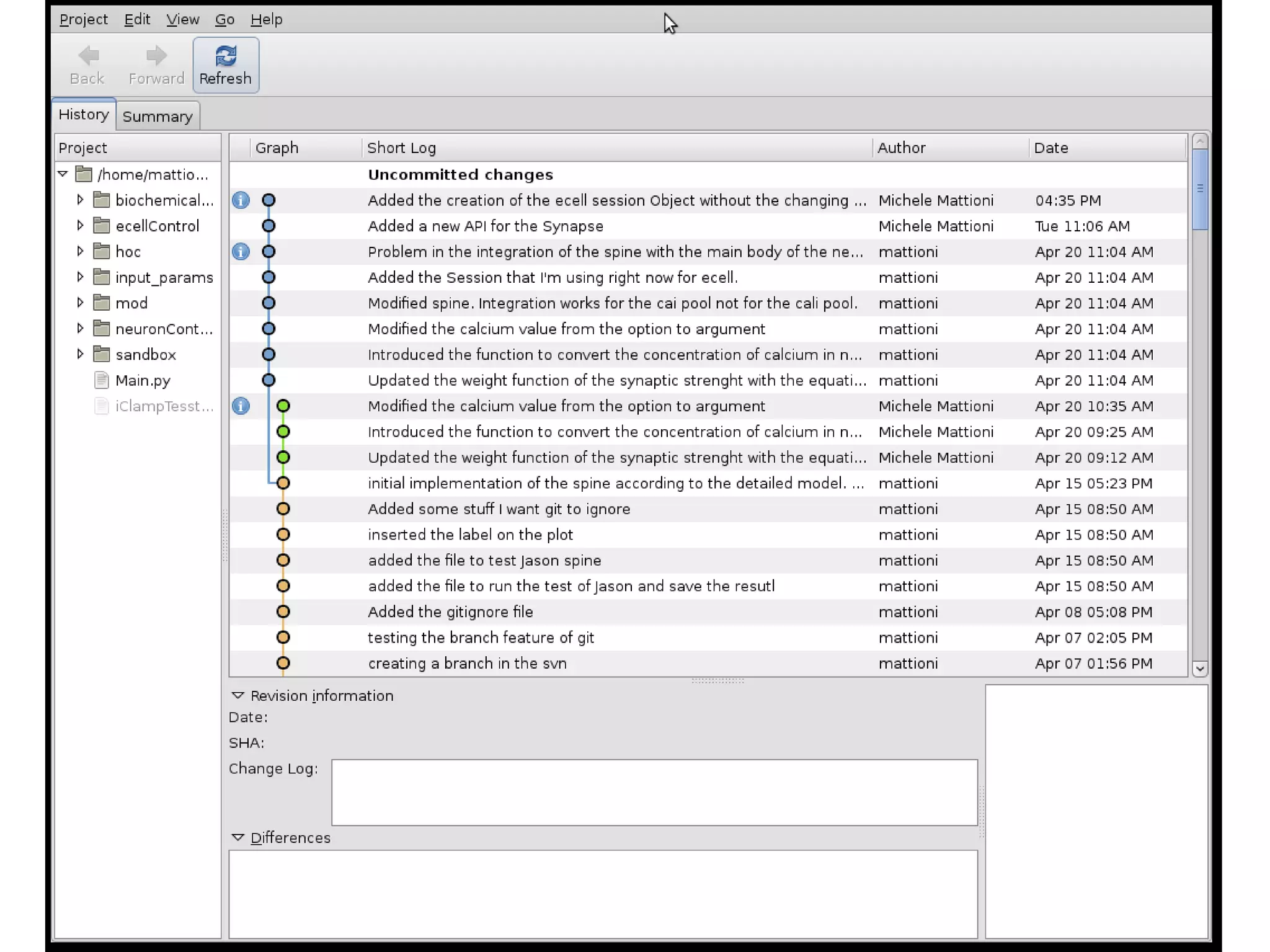This screenshot has height=952, width=1270.
Task: Click the Back arrow toolbar icon
Action: pyautogui.click(x=88, y=56)
